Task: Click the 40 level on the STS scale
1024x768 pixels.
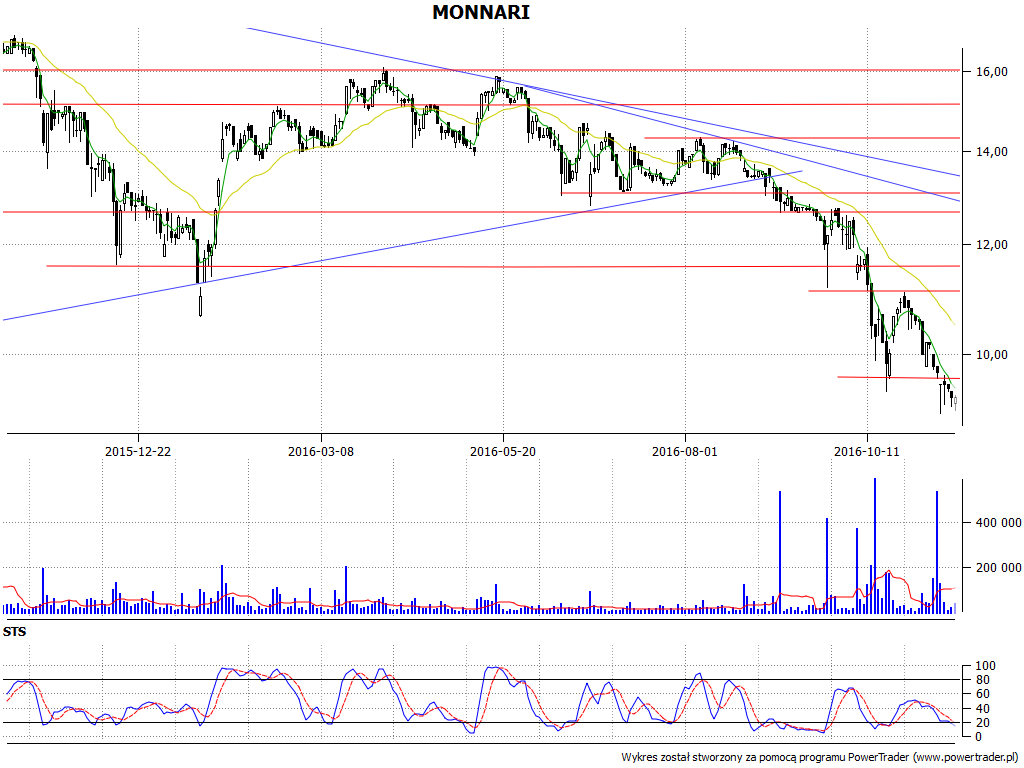Action: (x=983, y=709)
